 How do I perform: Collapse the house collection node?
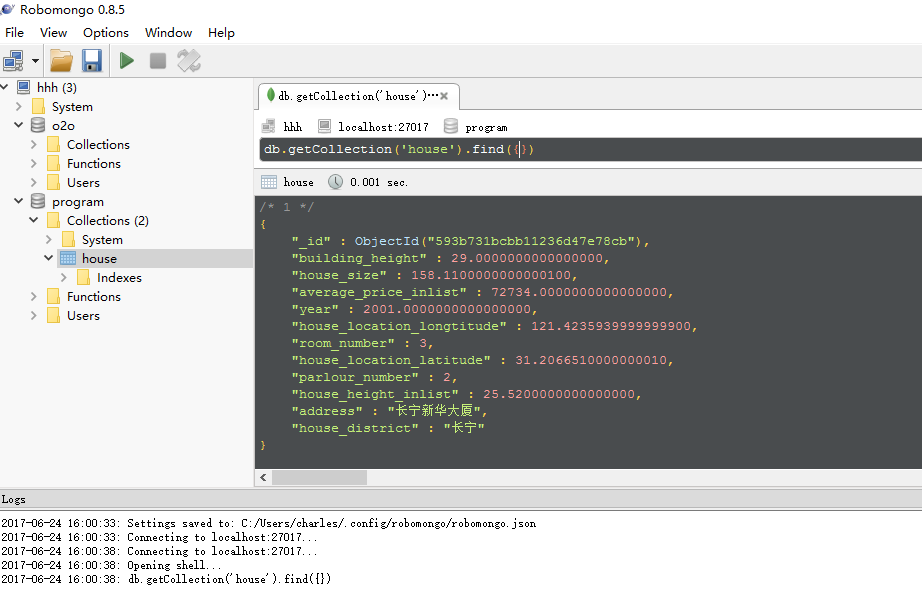[49, 258]
